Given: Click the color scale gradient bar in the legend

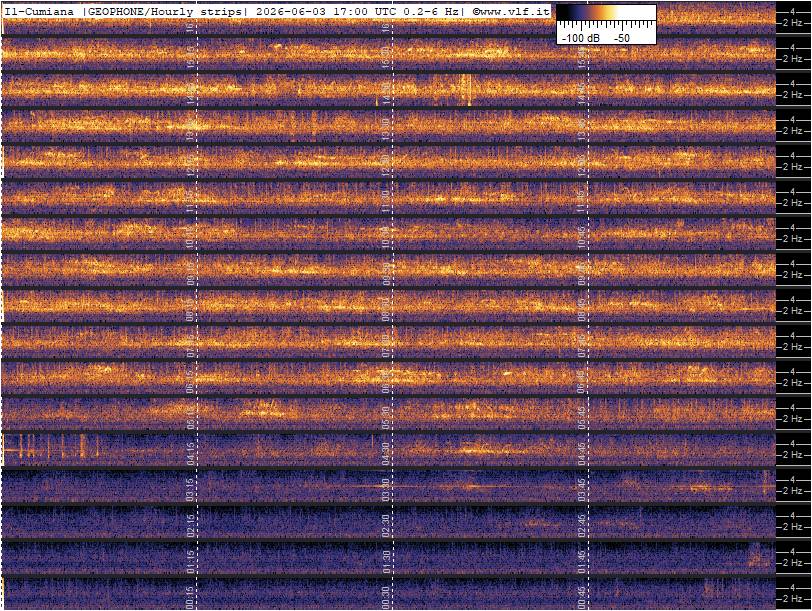Looking at the screenshot, I should 606,13.
